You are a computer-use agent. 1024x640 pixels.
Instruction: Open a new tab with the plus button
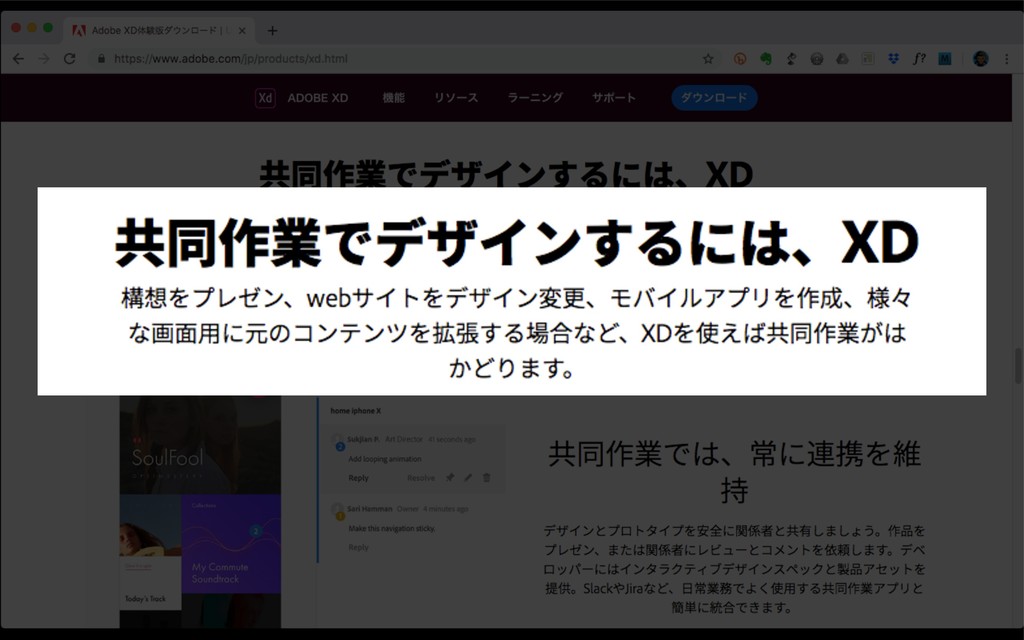pos(272,31)
